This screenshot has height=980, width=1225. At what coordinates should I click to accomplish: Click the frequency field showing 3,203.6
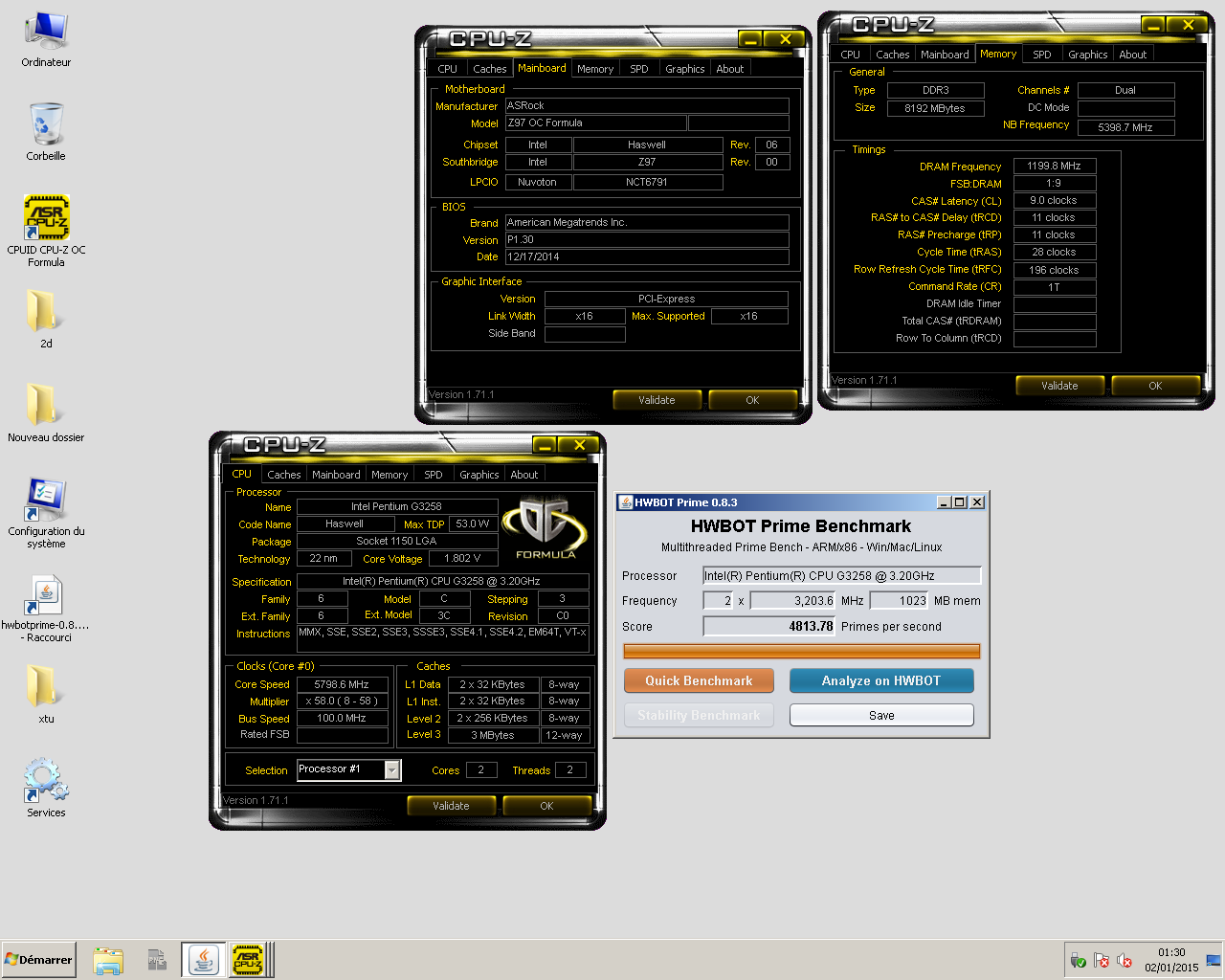click(793, 600)
